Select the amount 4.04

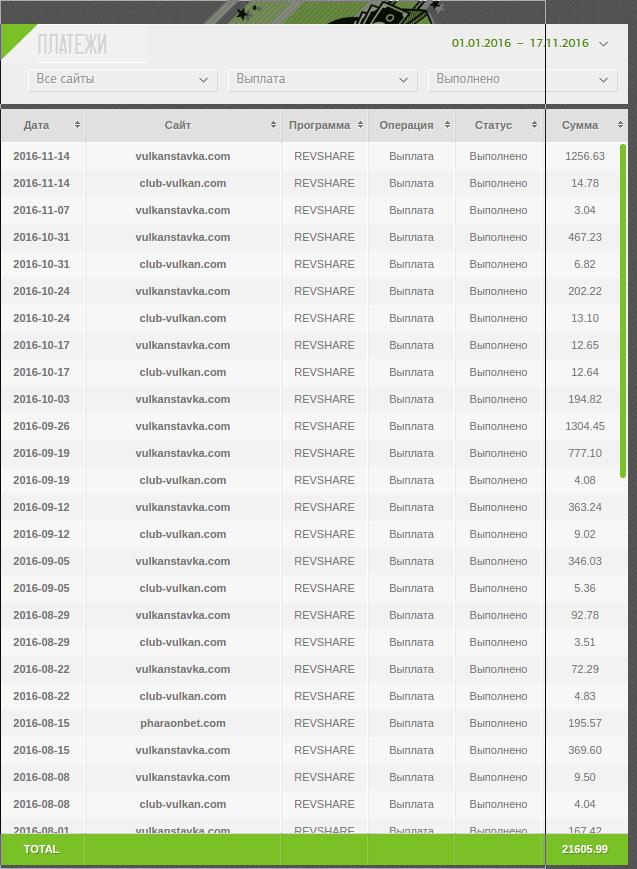pos(585,805)
